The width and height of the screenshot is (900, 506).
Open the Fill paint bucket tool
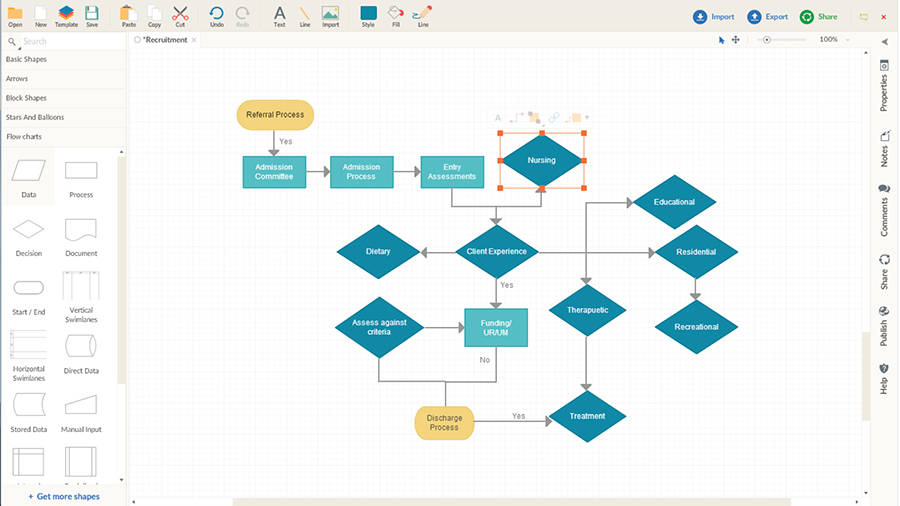pos(396,14)
